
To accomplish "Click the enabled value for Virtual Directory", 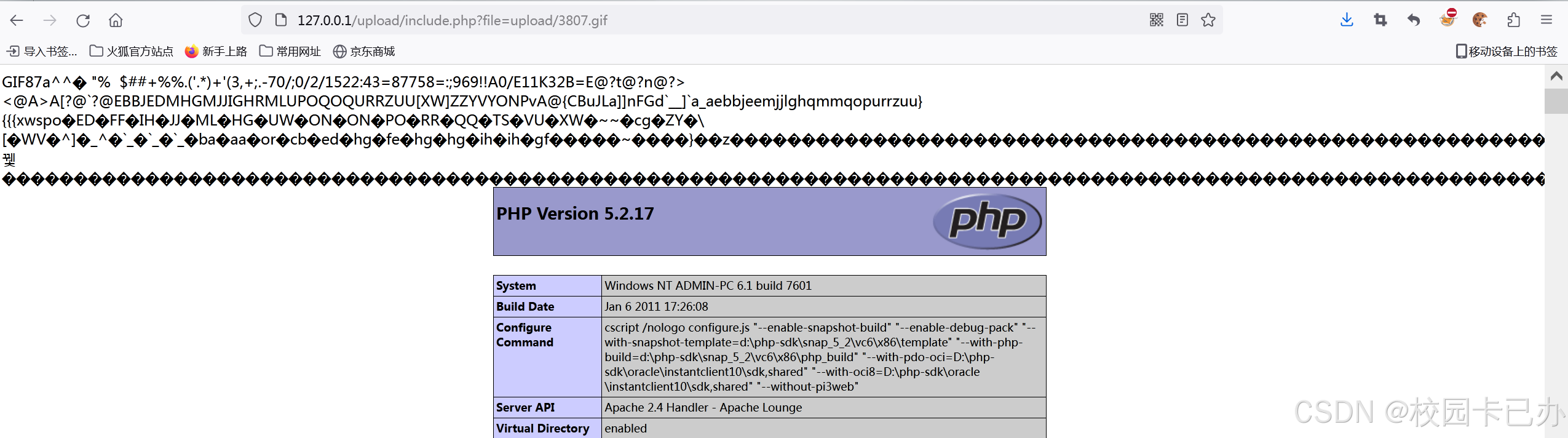I will point(625,429).
